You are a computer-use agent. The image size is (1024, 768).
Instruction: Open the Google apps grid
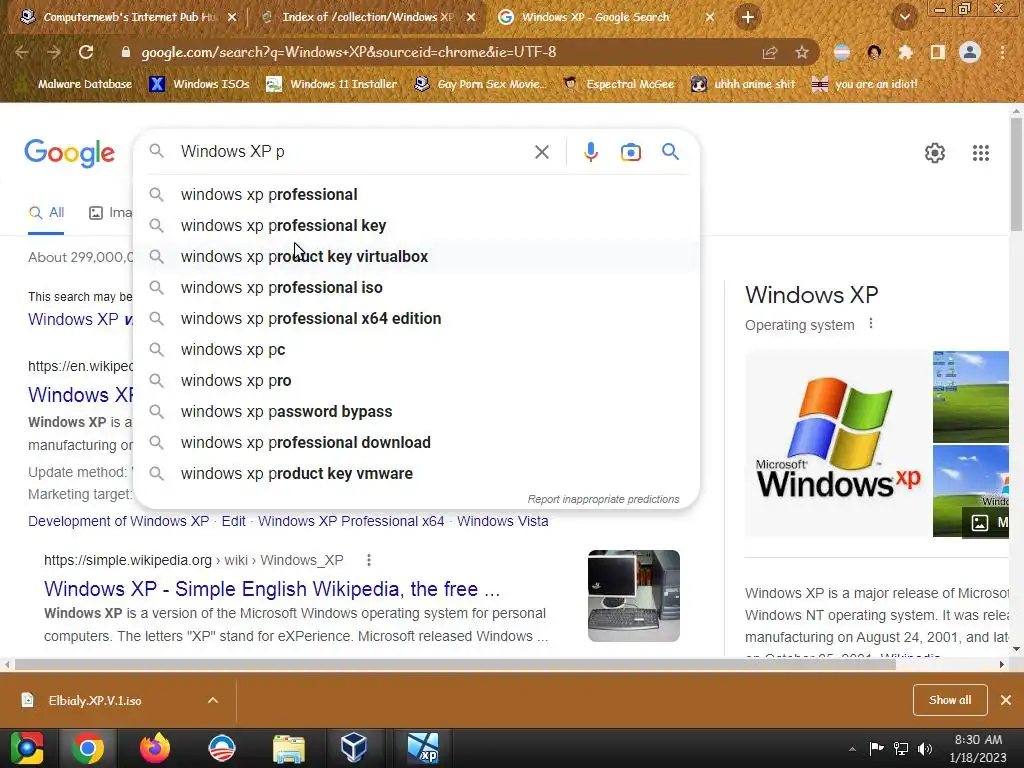980,153
